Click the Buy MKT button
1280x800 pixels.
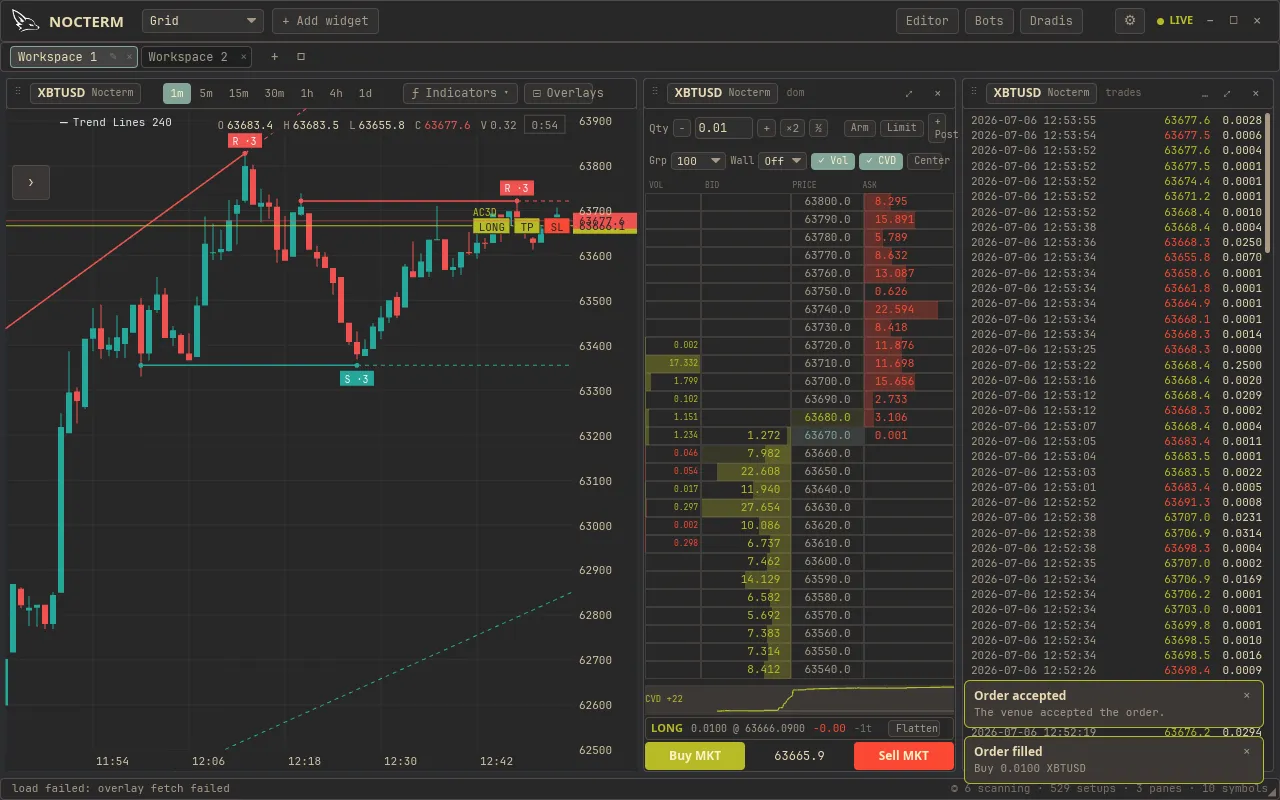pos(695,755)
